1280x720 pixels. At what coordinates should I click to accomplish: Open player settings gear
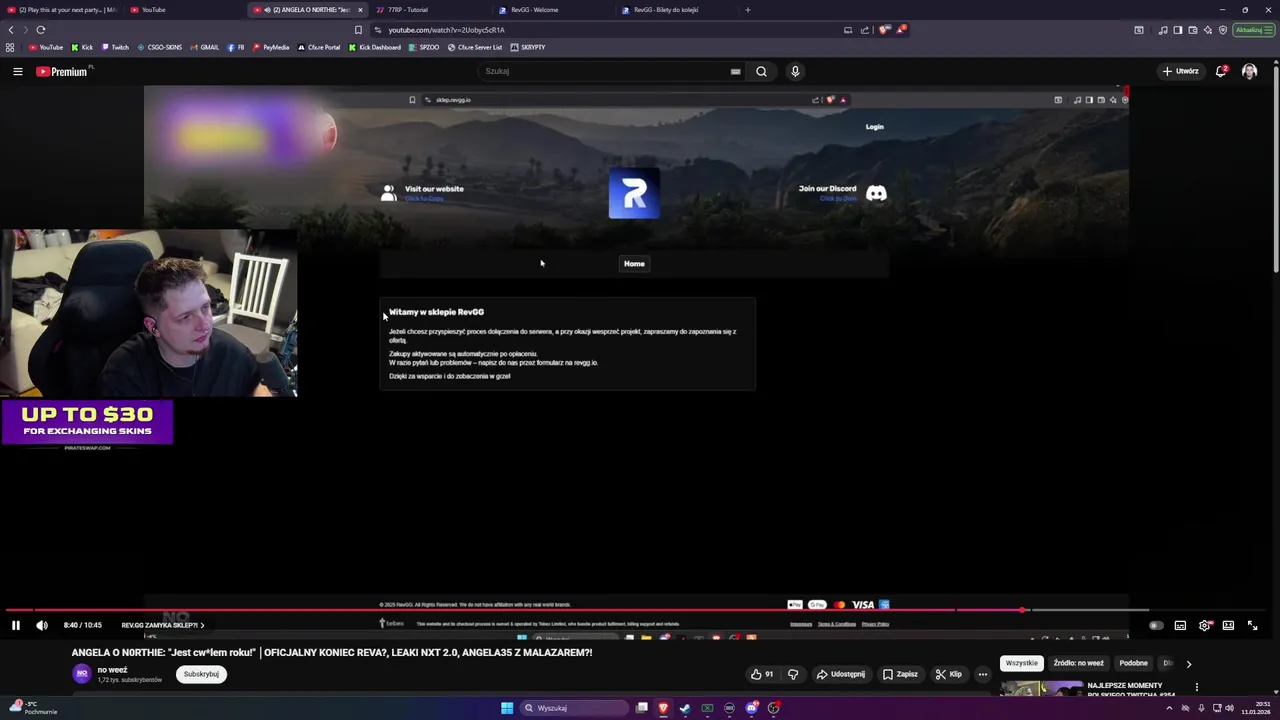coord(1204,625)
